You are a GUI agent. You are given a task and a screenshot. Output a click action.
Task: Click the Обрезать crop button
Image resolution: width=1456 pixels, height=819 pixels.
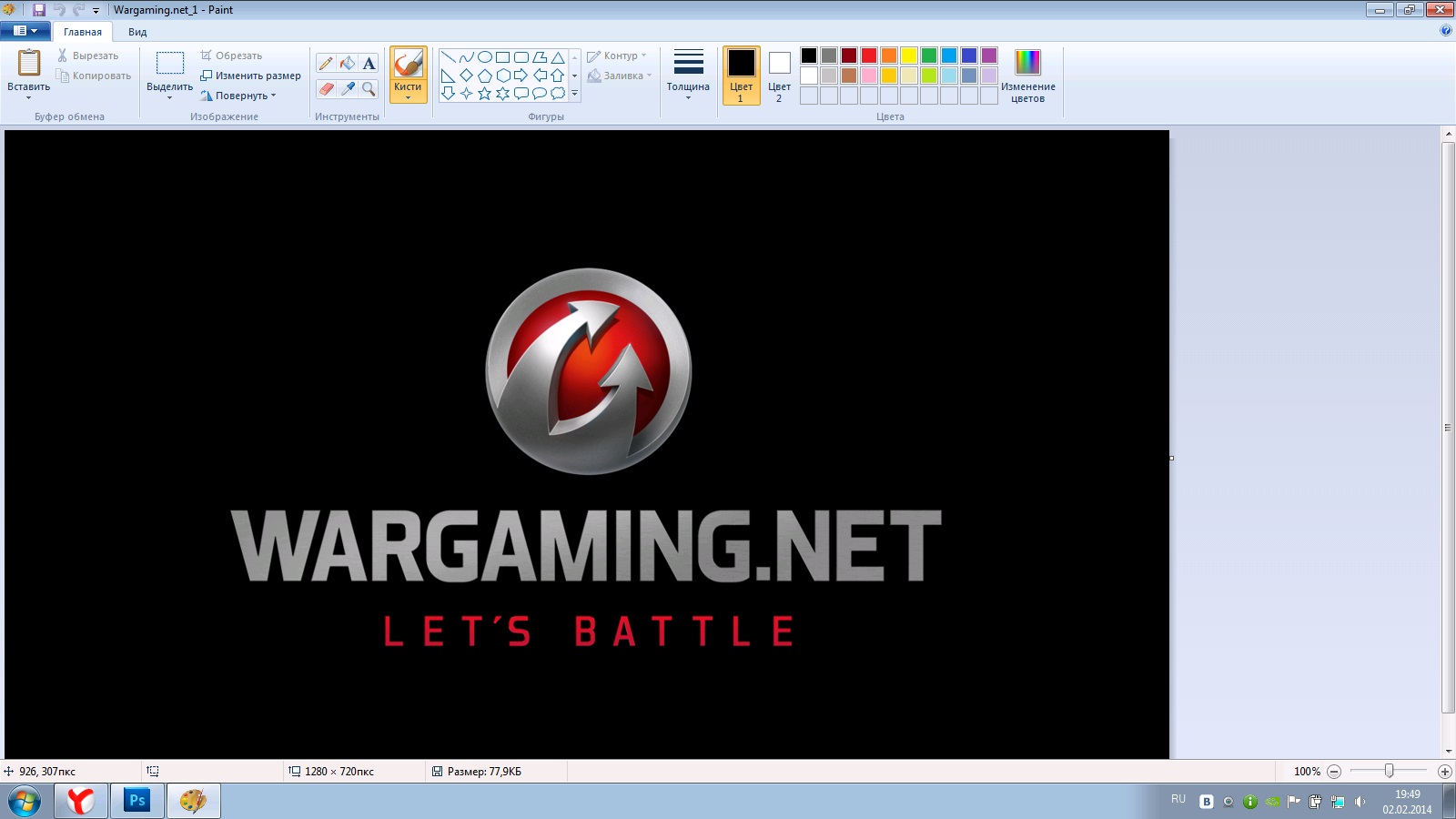231,56
